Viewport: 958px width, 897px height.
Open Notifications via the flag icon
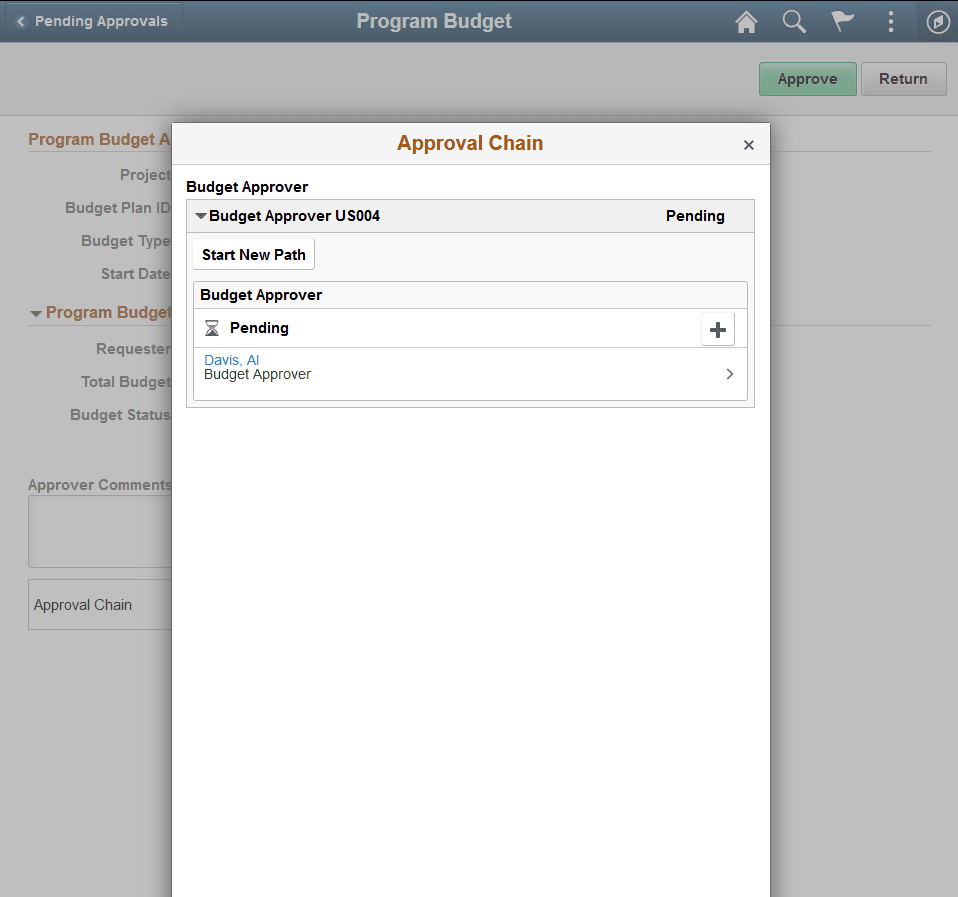tap(842, 21)
